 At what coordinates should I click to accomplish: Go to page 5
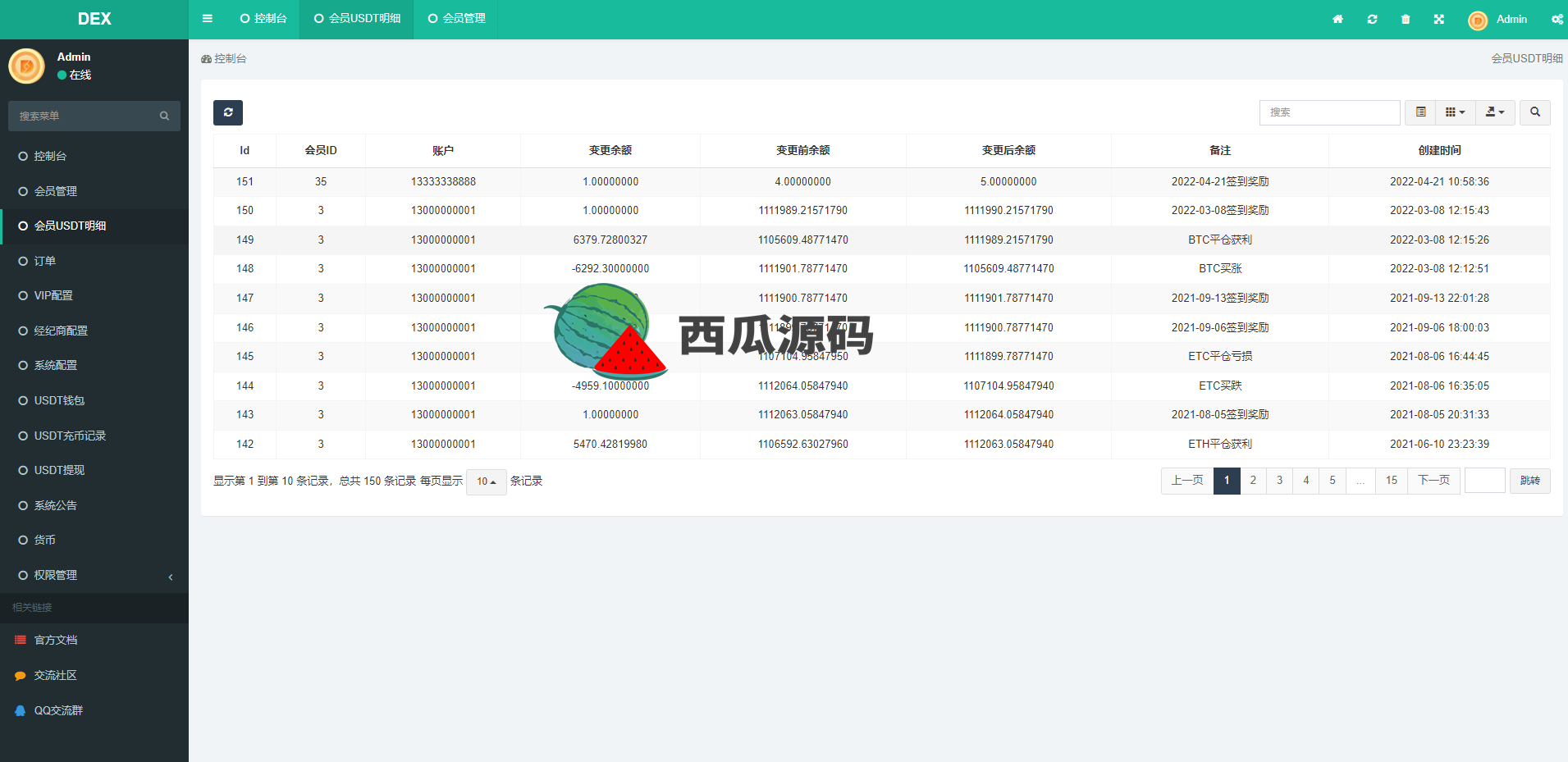pos(1333,481)
